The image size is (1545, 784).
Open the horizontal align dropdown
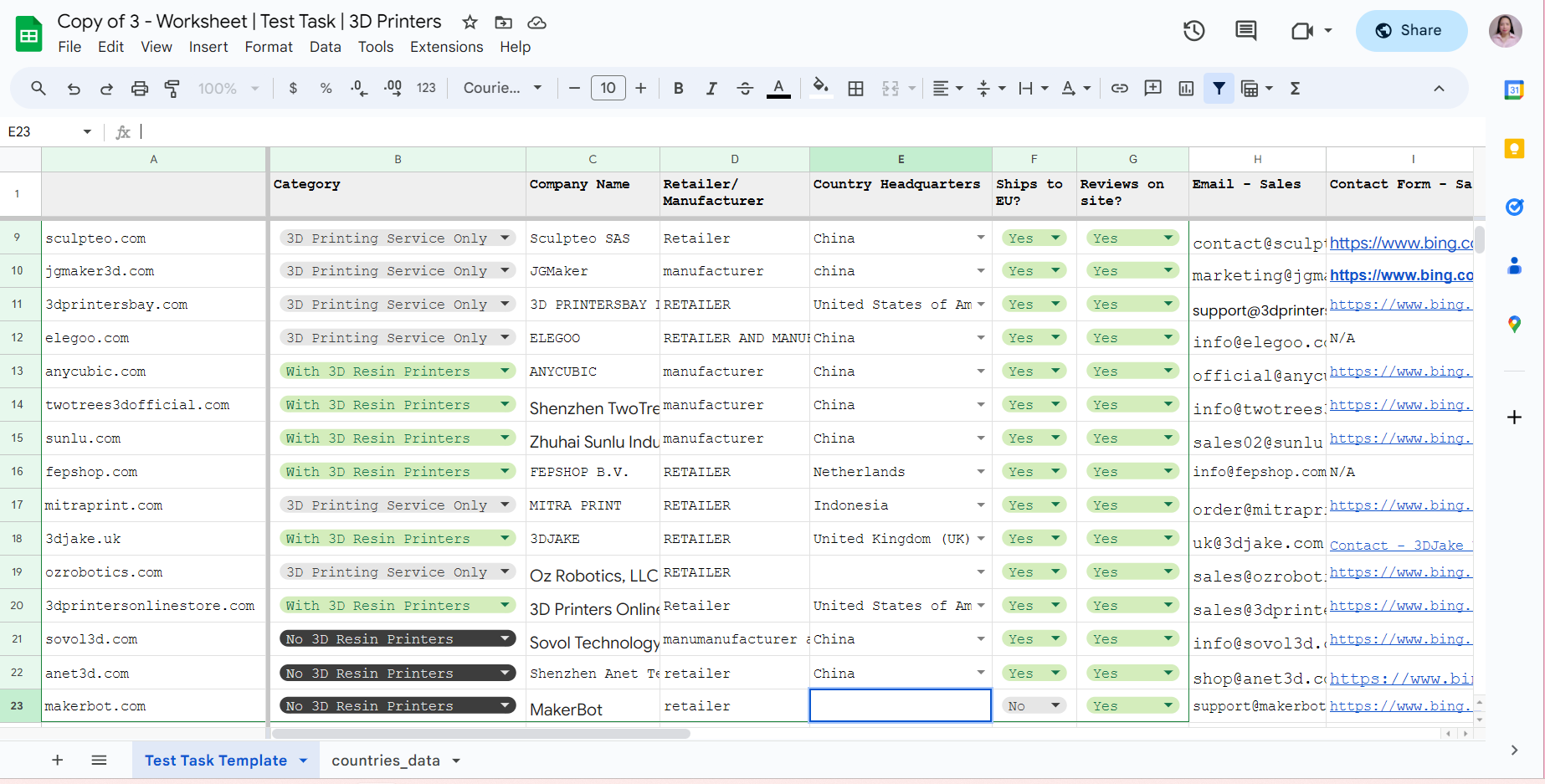coord(947,88)
